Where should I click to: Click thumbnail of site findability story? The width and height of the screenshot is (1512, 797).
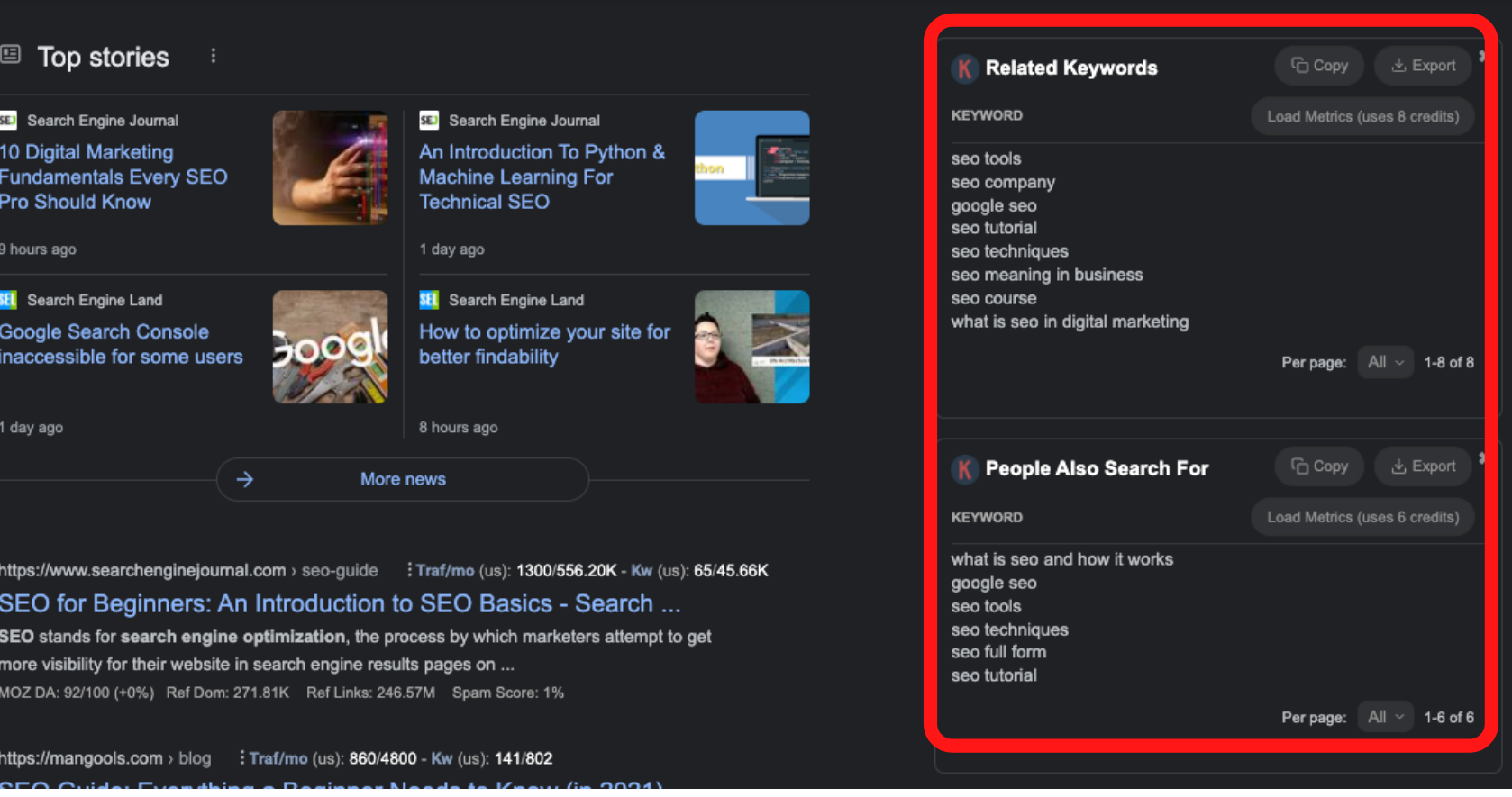(x=752, y=348)
